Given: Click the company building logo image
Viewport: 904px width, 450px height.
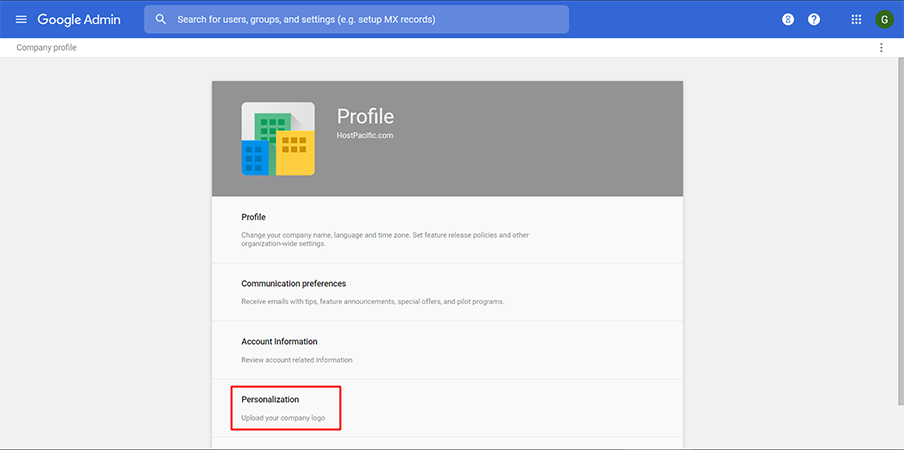Looking at the screenshot, I should point(278,139).
